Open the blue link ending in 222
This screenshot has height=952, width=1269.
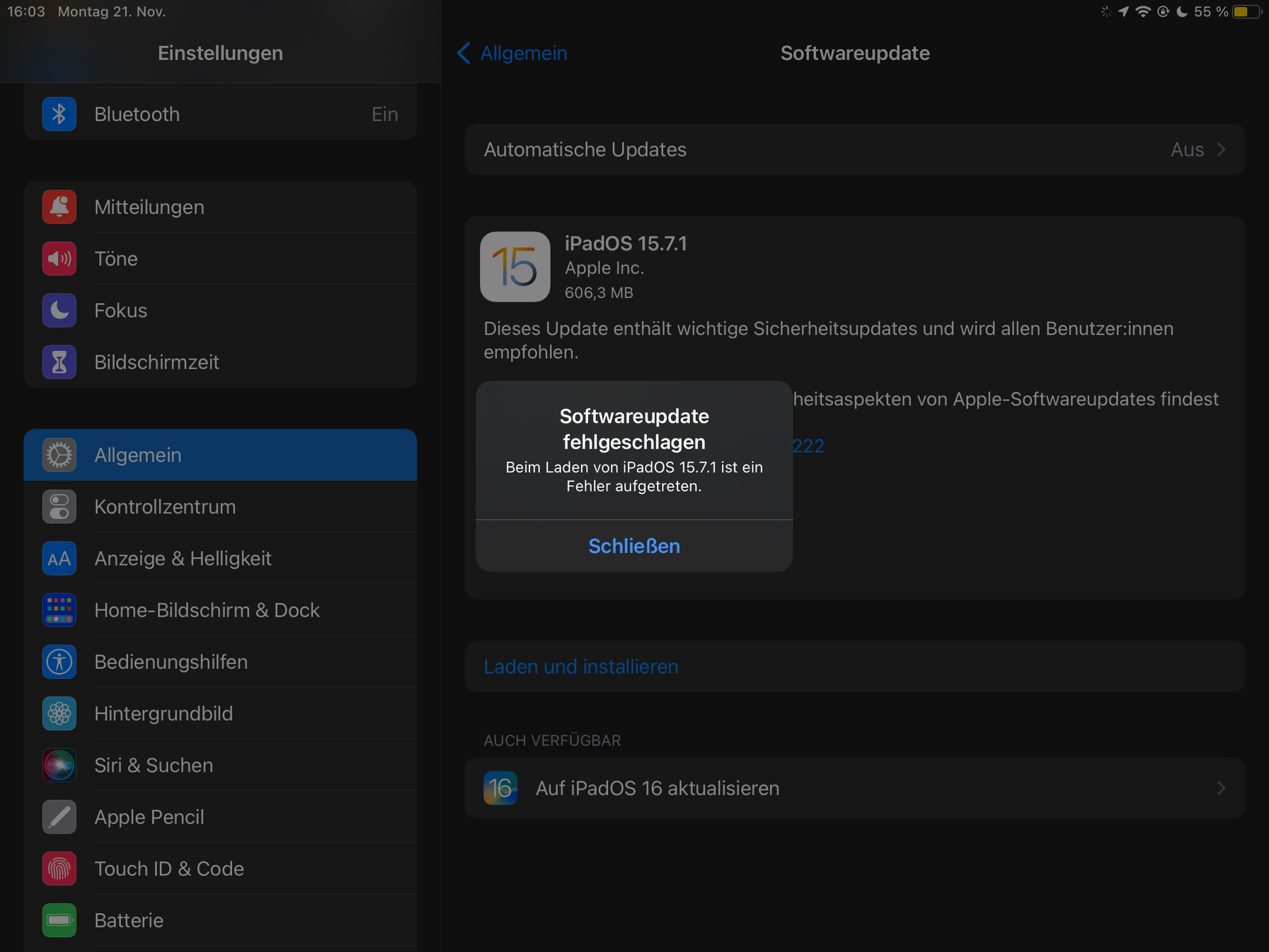click(808, 446)
